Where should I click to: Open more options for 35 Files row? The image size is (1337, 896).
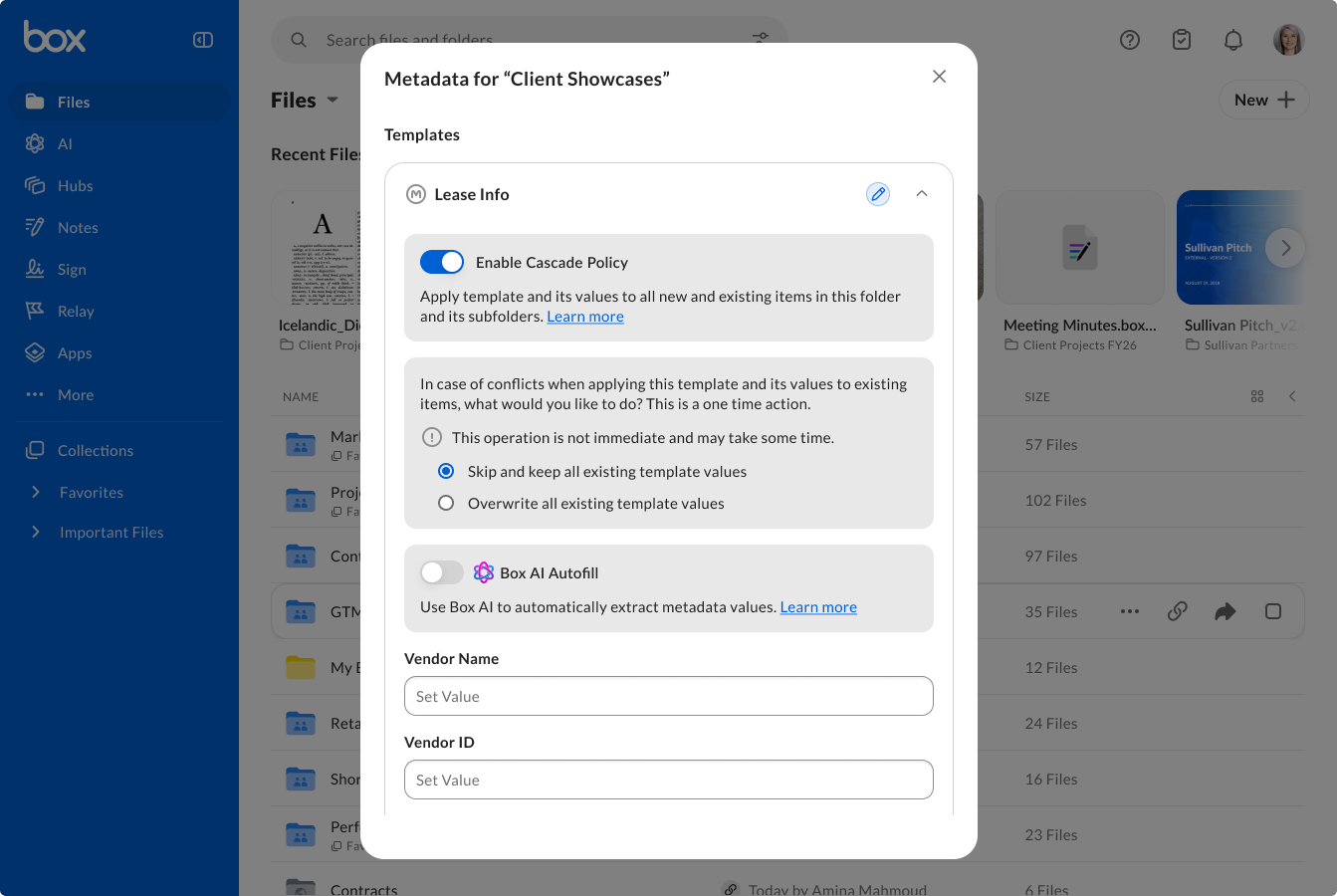(x=1130, y=611)
